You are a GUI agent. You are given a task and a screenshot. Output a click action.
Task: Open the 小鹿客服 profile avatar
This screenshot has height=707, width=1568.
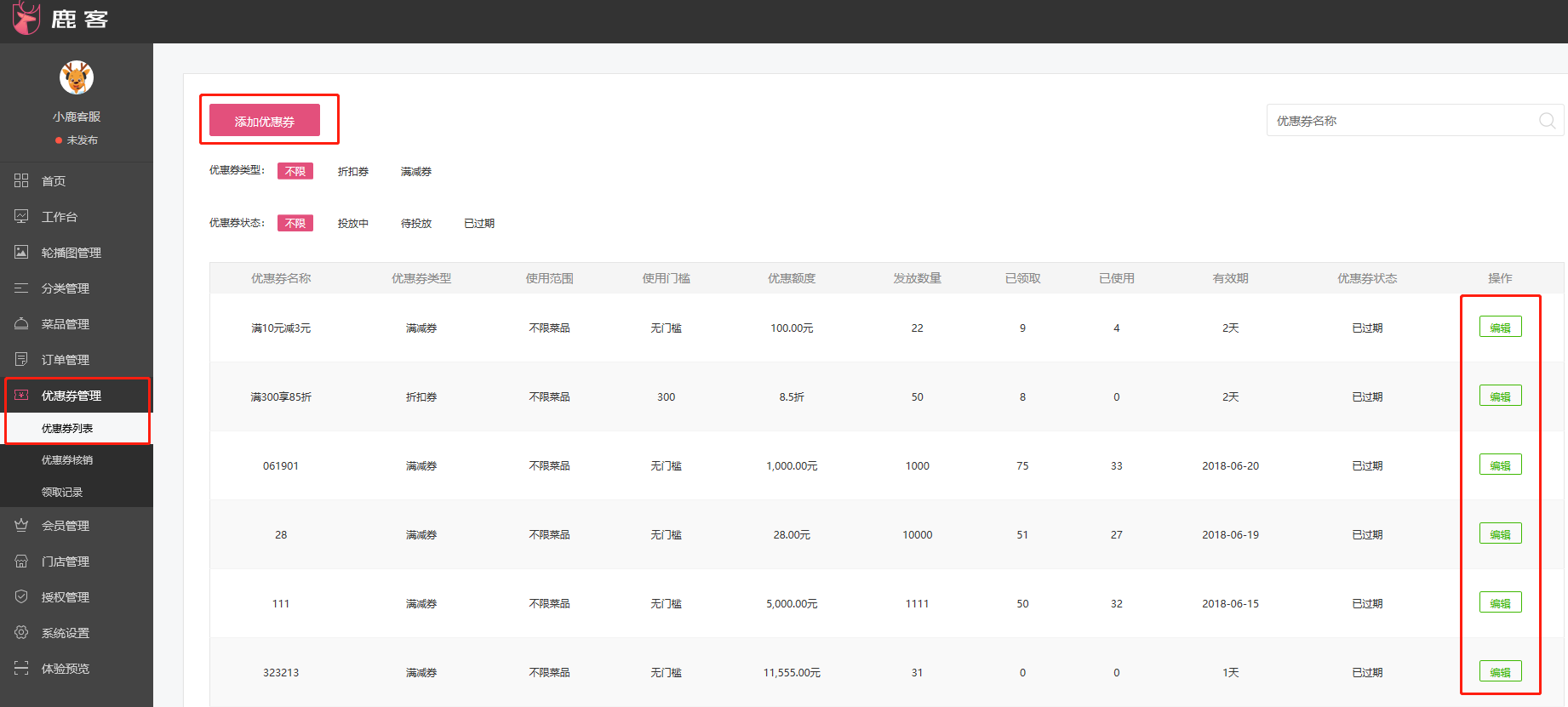click(77, 78)
